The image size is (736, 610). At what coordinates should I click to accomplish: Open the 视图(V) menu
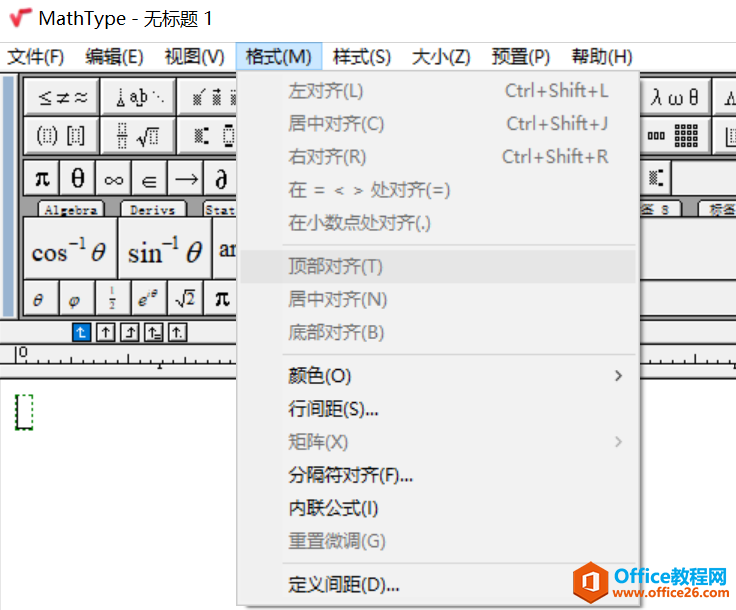tap(195, 57)
